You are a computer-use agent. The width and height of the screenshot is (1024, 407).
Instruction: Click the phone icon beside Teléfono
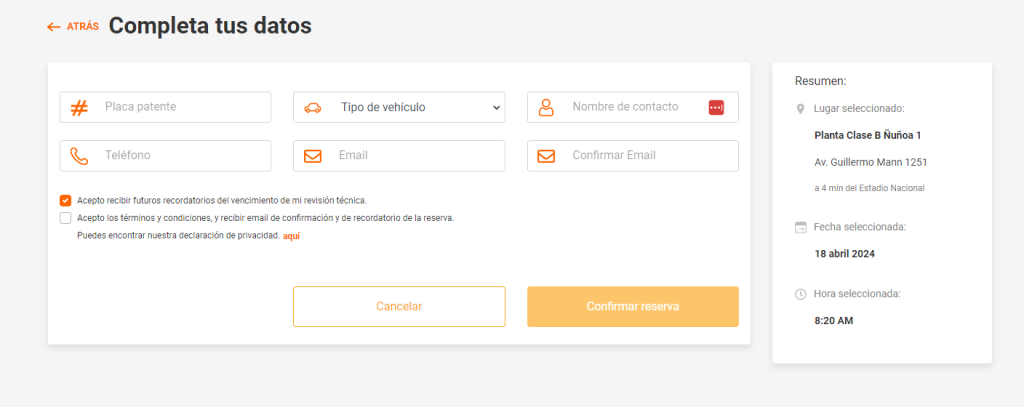pyautogui.click(x=79, y=156)
